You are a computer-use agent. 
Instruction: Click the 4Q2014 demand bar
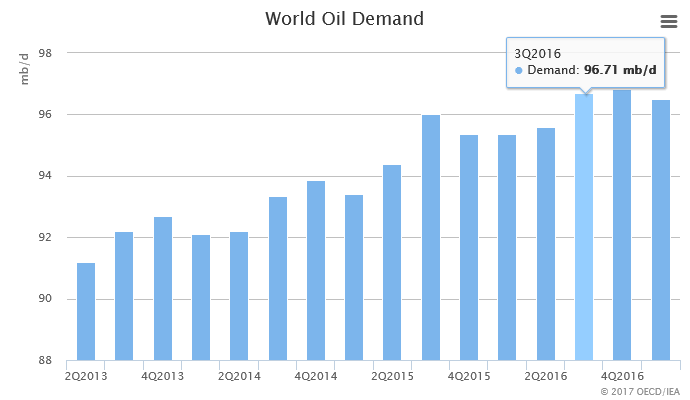[316, 271]
